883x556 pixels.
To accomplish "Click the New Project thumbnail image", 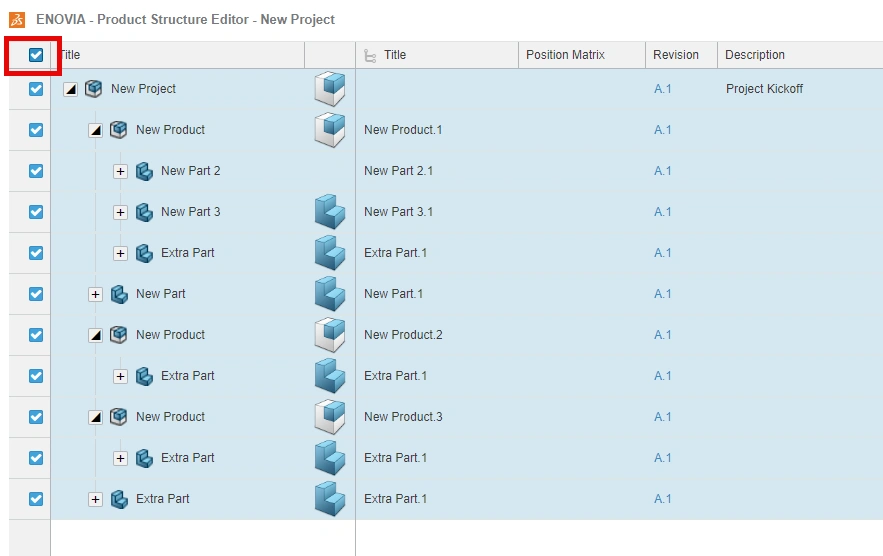I will coord(329,89).
